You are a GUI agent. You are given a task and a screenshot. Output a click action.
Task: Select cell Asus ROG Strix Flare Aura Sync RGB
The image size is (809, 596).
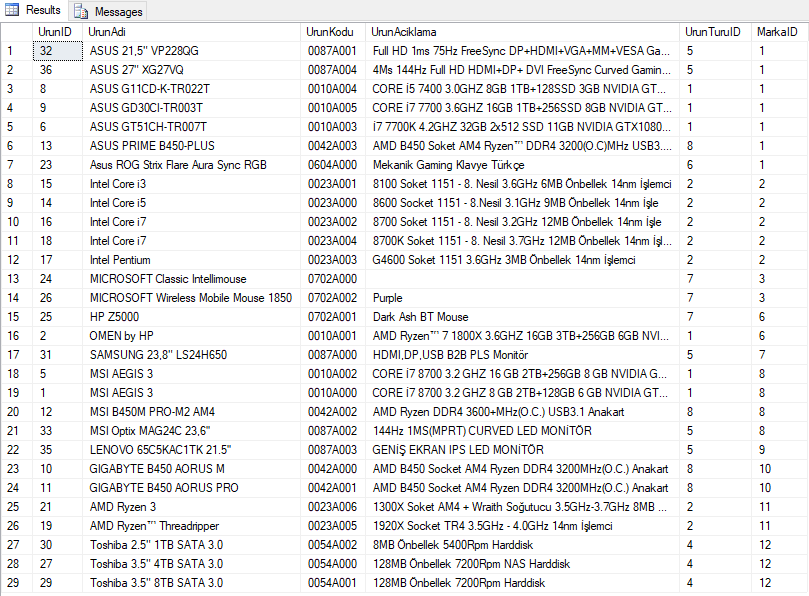[x=191, y=165]
